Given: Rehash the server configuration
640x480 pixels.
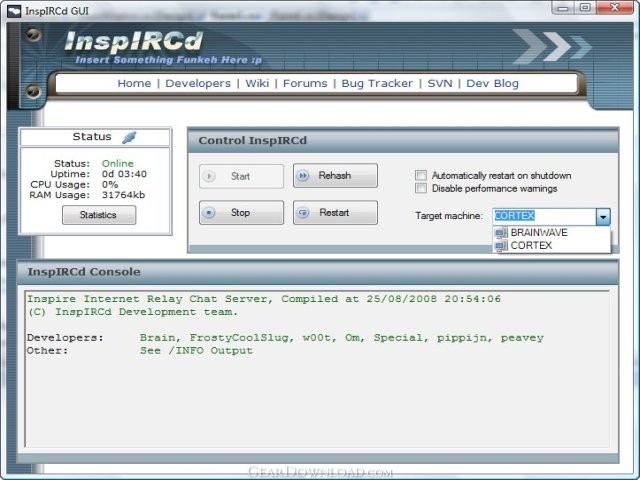Looking at the screenshot, I should pyautogui.click(x=335, y=176).
